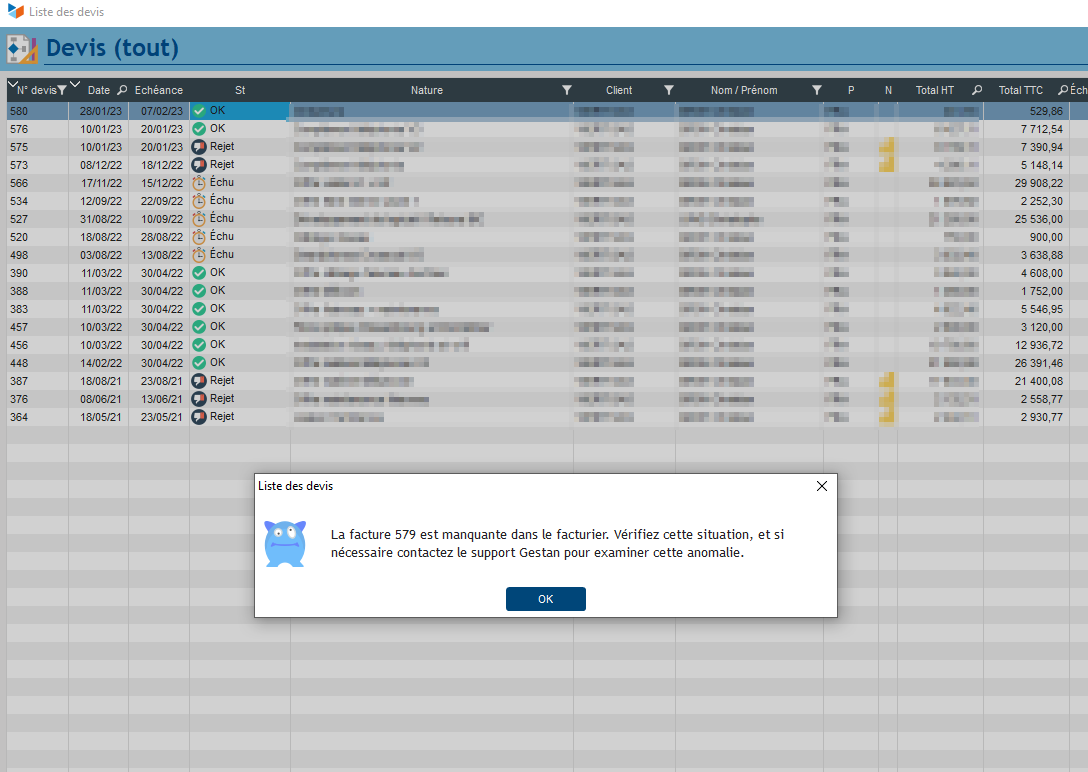1088x772 pixels.
Task: Click the Gestan logo in the title bar
Action: pyautogui.click(x=15, y=12)
